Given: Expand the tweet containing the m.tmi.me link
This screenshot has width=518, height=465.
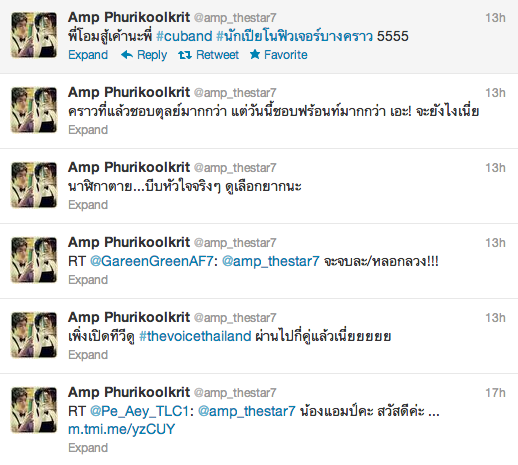Looking at the screenshot, I should click(88, 448).
